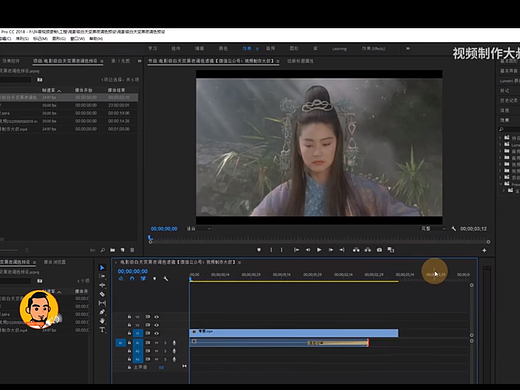Click Add Marker in Program monitor transport
This screenshot has width=520, height=390.
click(259, 250)
